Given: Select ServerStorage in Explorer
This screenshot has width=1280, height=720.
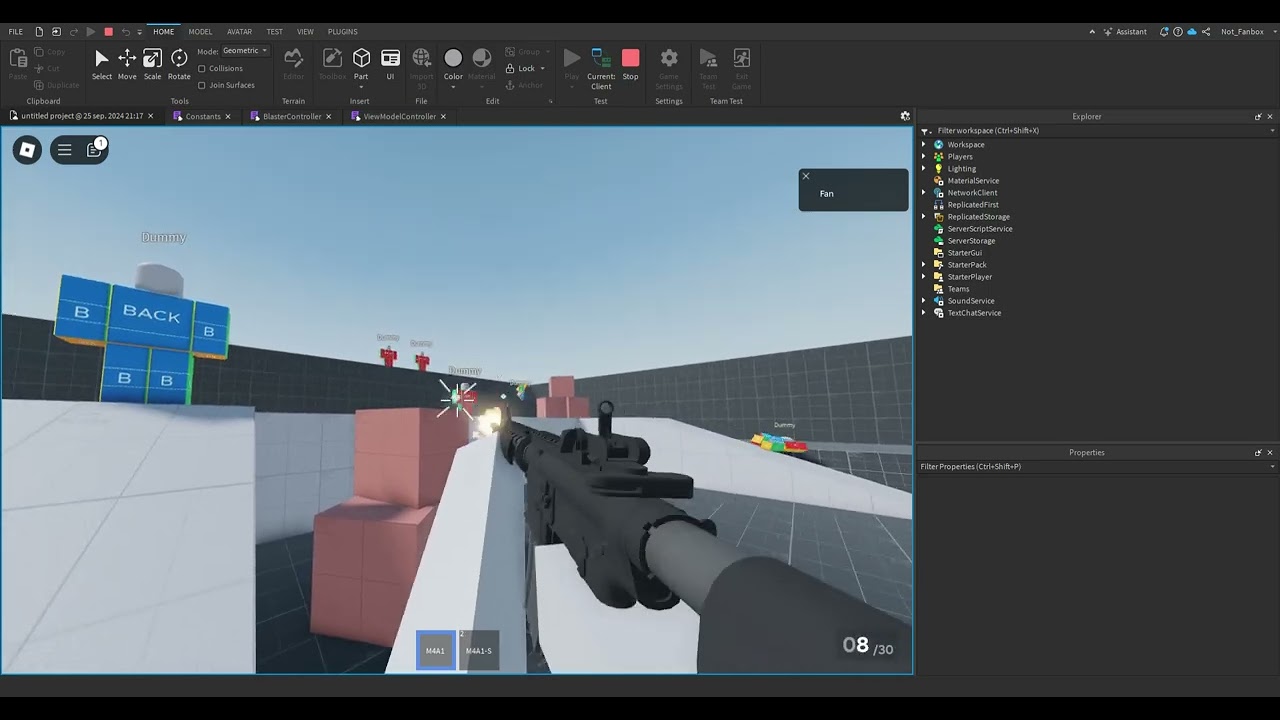Looking at the screenshot, I should click(x=971, y=241).
